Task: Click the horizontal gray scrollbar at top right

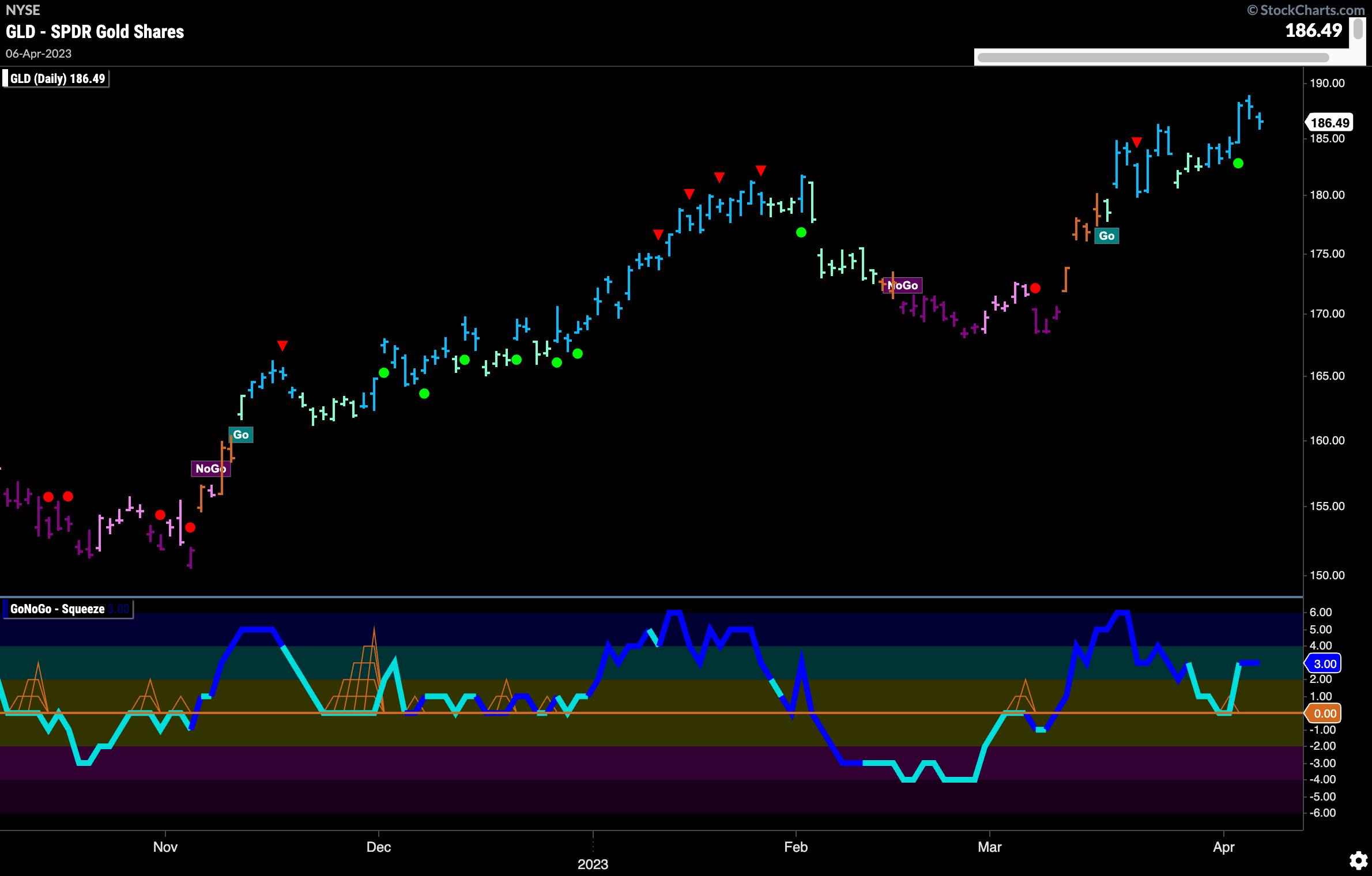Action: coord(1153,57)
